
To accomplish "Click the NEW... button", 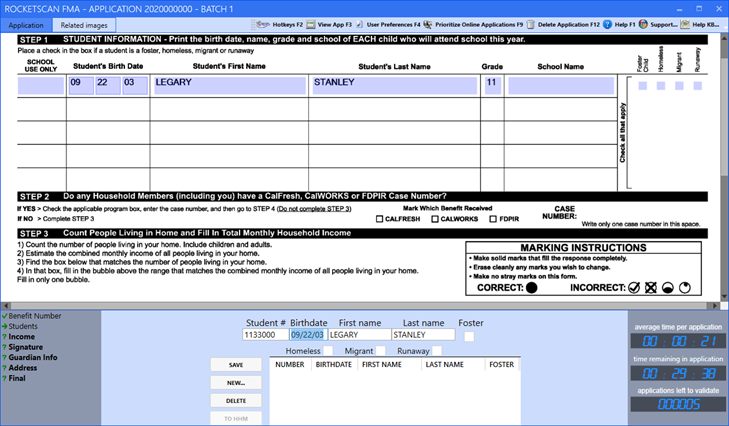I will click(236, 383).
